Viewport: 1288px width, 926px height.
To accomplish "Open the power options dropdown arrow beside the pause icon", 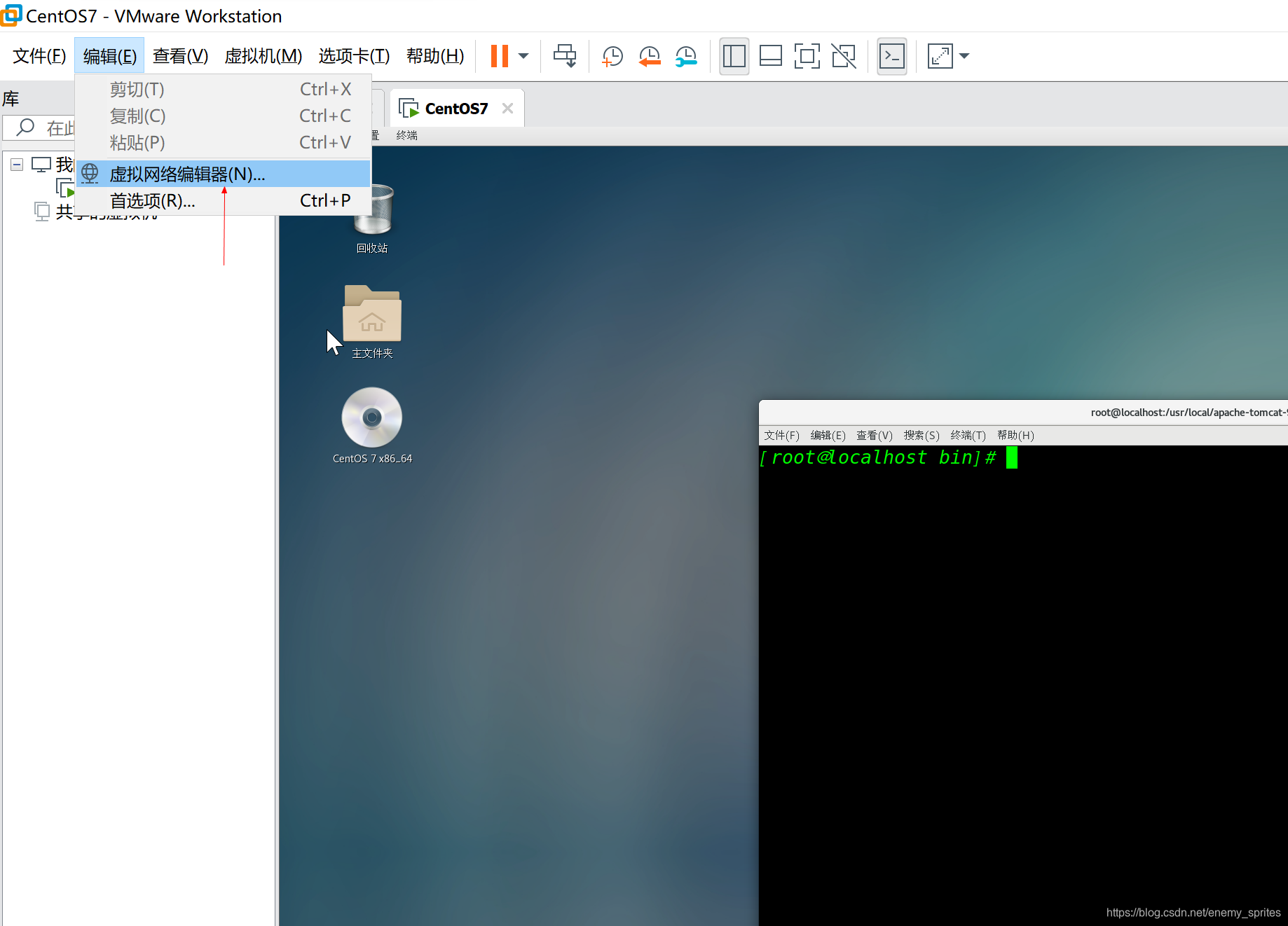I will pos(523,56).
